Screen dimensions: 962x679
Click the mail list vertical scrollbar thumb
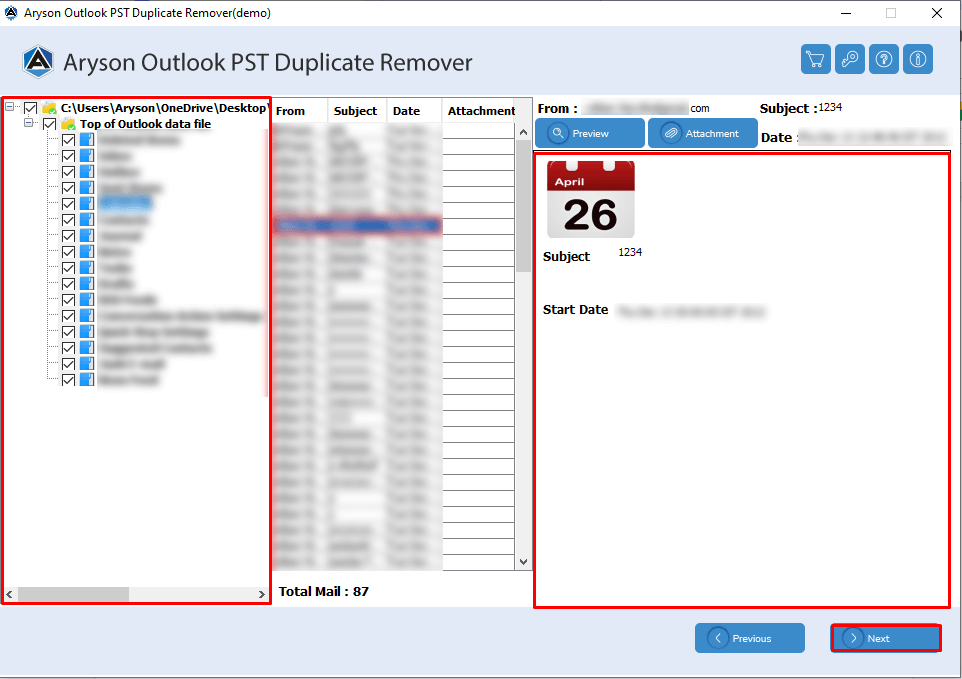coord(523,206)
